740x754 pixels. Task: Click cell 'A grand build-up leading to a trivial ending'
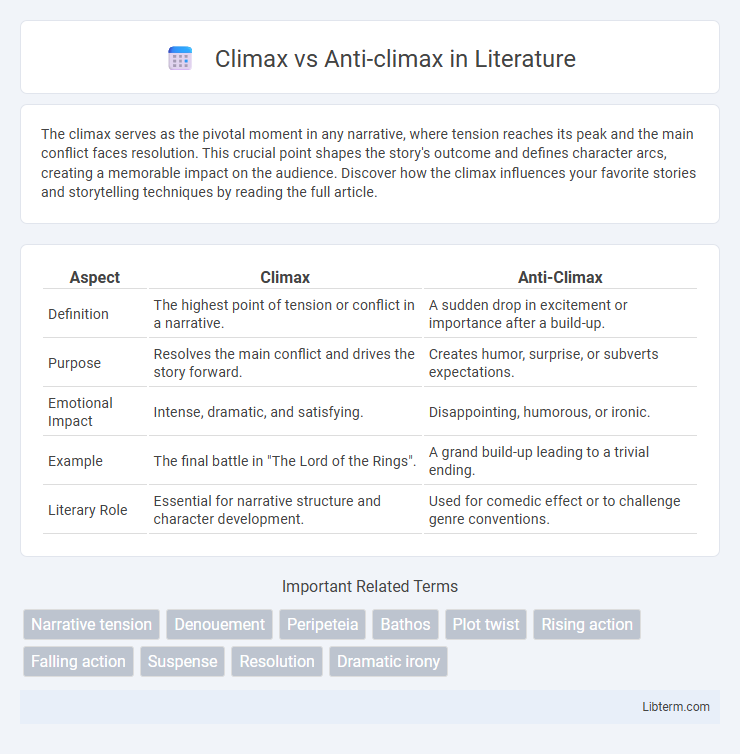pos(560,461)
